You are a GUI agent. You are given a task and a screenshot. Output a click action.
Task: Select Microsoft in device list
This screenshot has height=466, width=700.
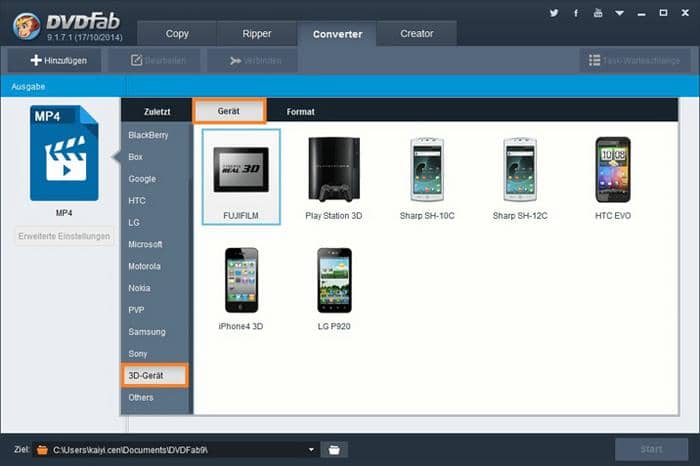145,244
